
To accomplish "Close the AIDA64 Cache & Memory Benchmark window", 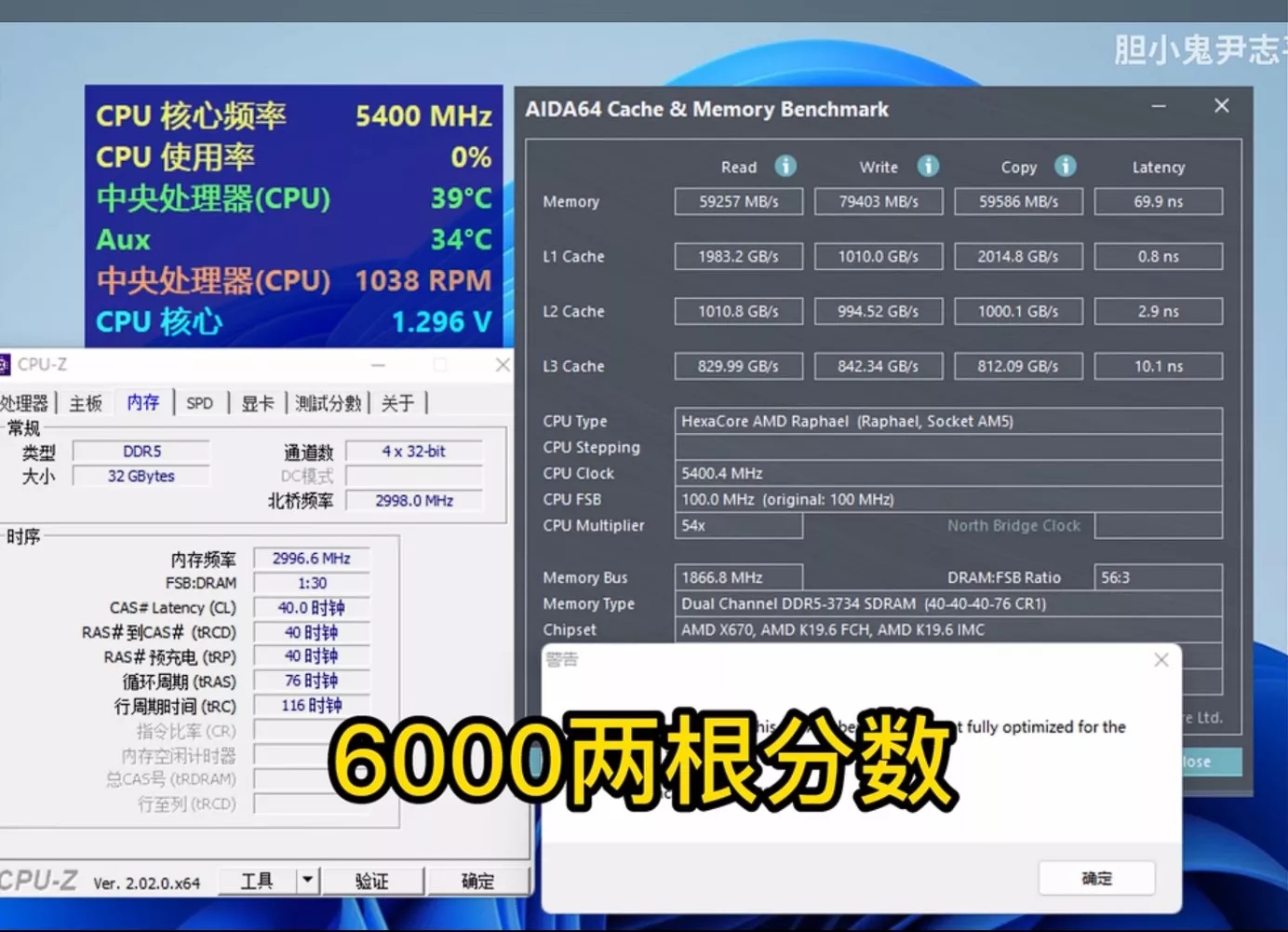I will click(x=1222, y=106).
